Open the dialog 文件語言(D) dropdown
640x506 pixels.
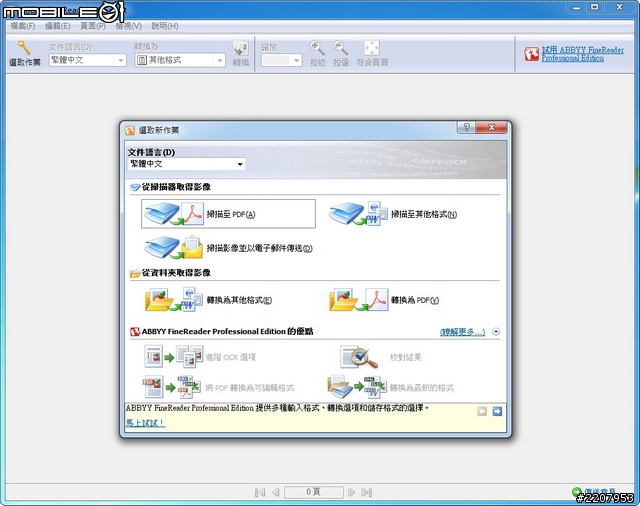187,164
